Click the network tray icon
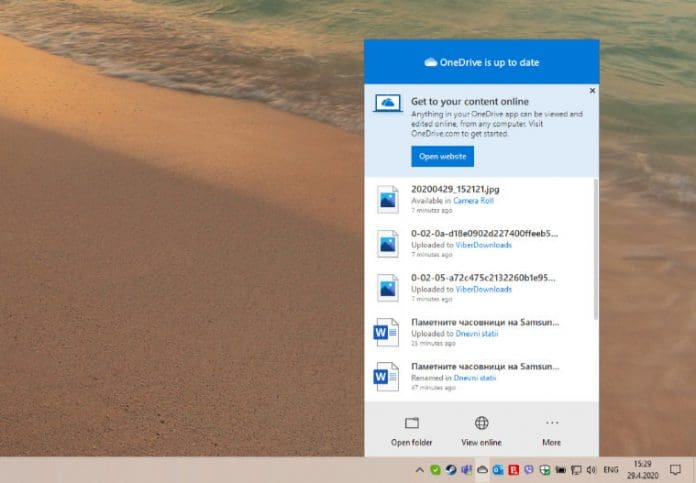Screen dimensions: 696x483 (576, 470)
